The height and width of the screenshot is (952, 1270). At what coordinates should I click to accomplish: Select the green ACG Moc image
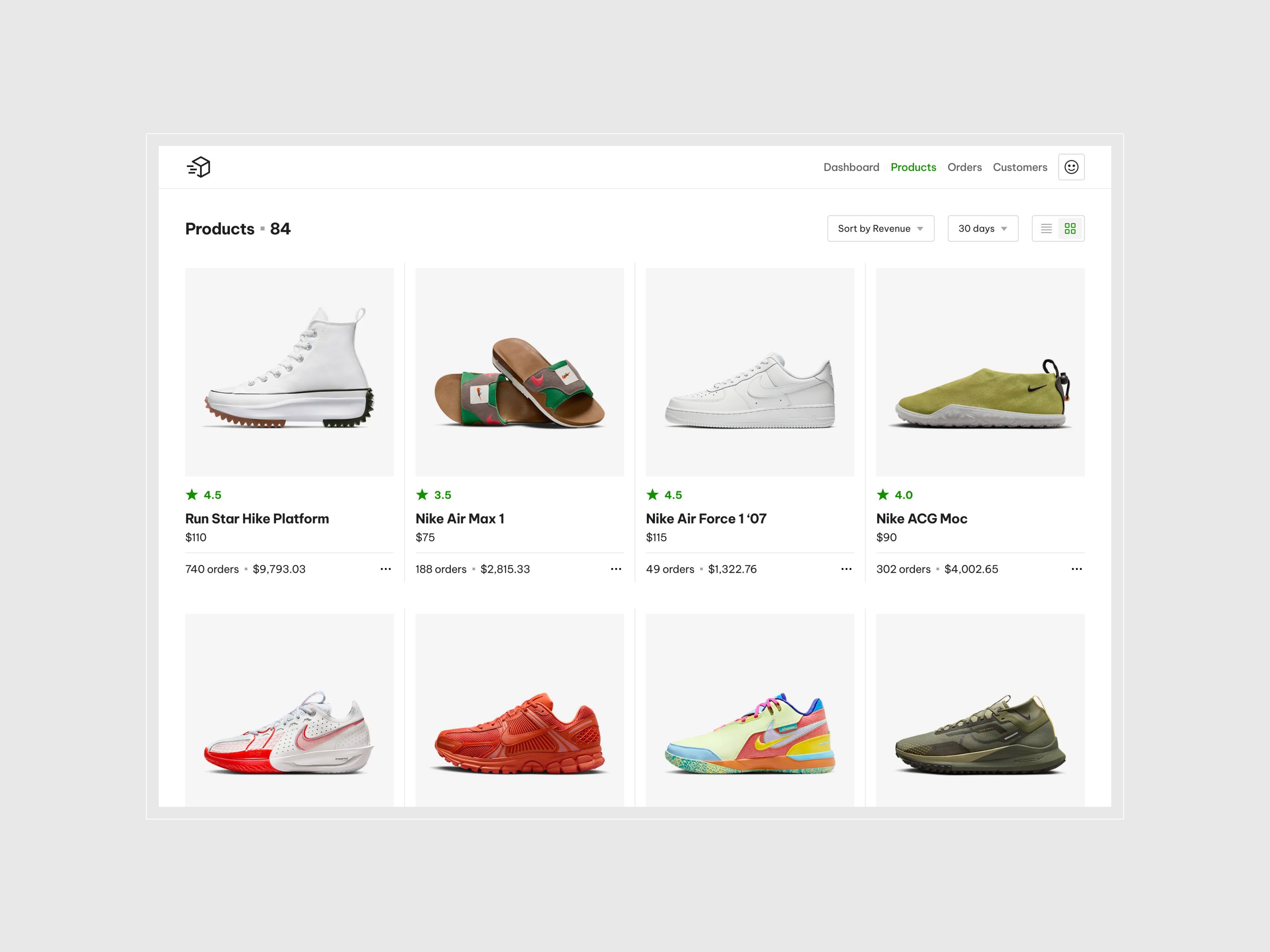(981, 372)
